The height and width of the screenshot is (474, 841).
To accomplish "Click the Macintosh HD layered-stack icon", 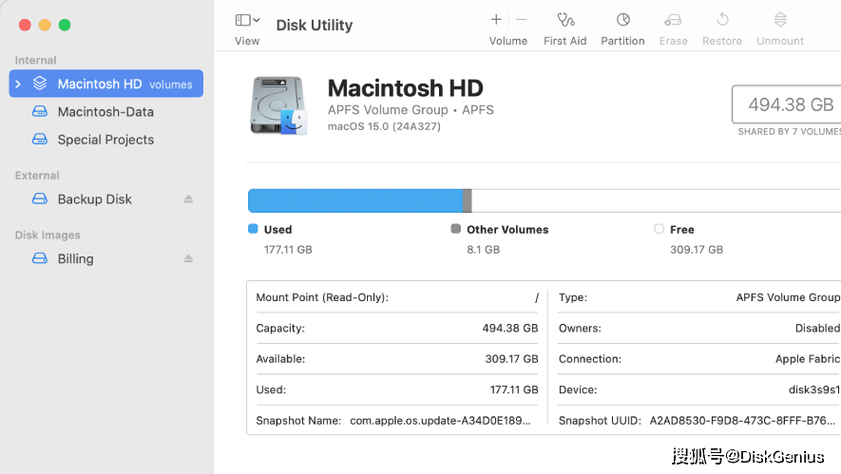I will 40,83.
